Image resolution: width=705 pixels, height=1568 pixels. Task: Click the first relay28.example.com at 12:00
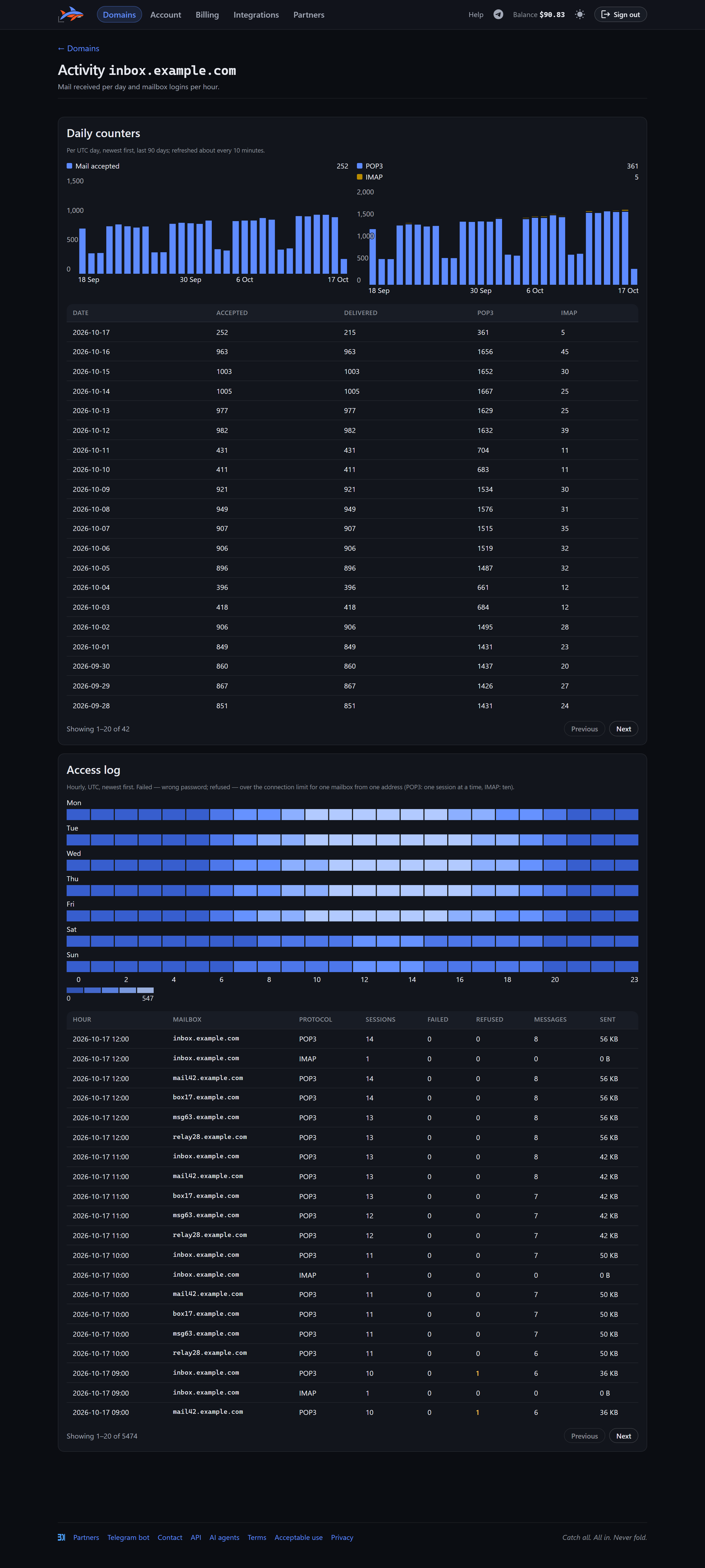coord(210,1137)
